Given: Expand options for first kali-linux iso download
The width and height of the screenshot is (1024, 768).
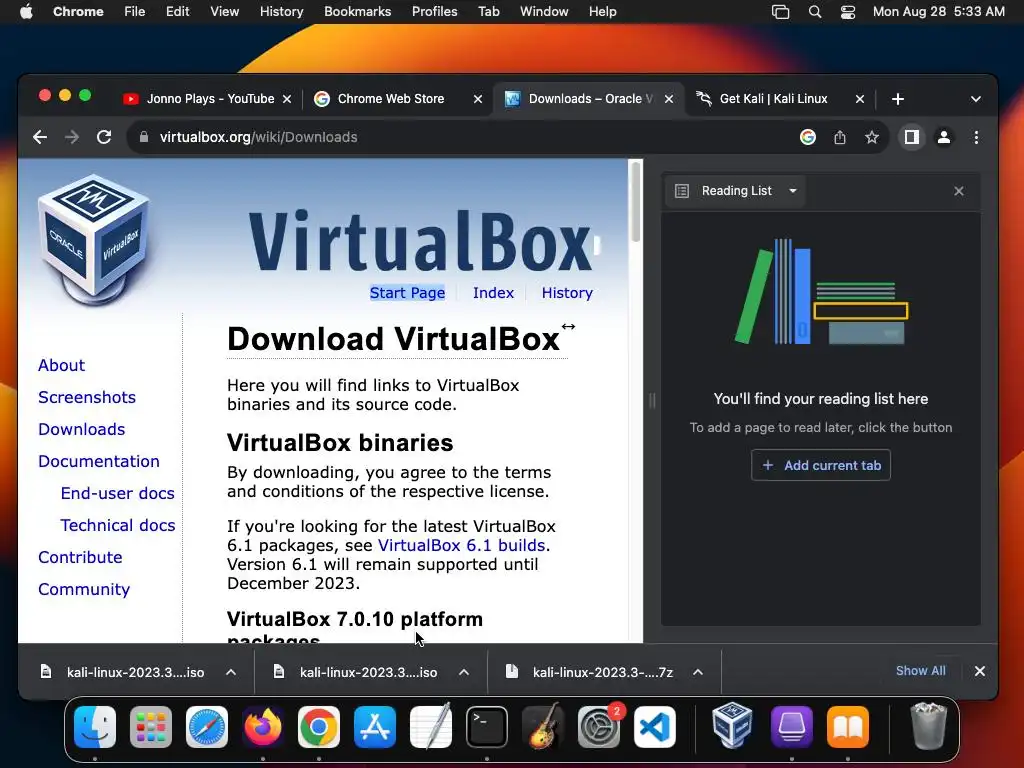Looking at the screenshot, I should [231, 672].
